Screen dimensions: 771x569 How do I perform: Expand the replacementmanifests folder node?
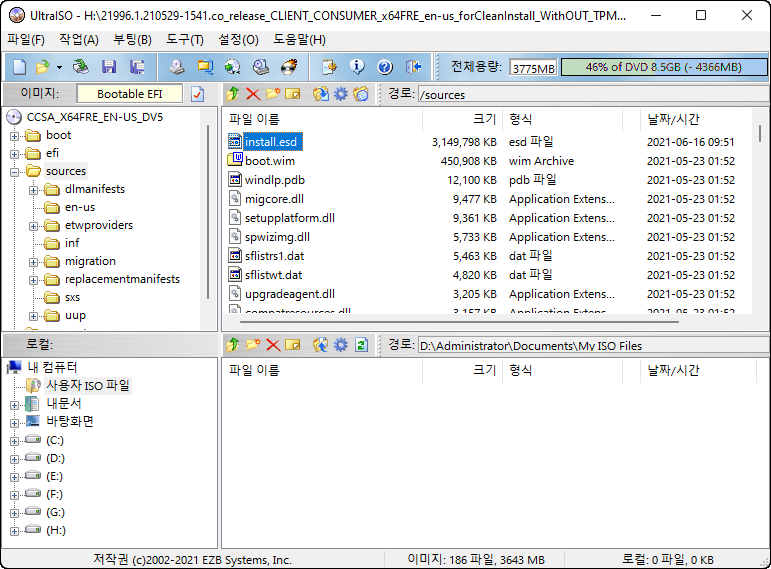click(x=33, y=280)
